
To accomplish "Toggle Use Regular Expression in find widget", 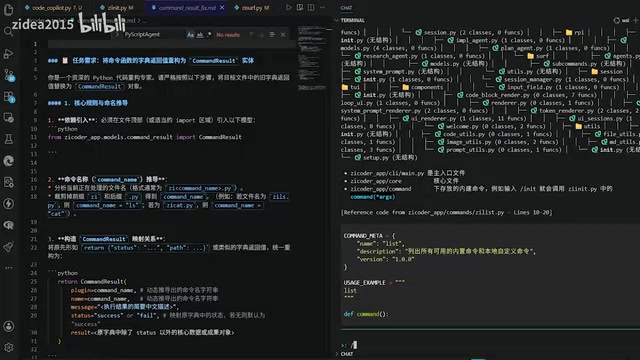I will coord(209,35).
